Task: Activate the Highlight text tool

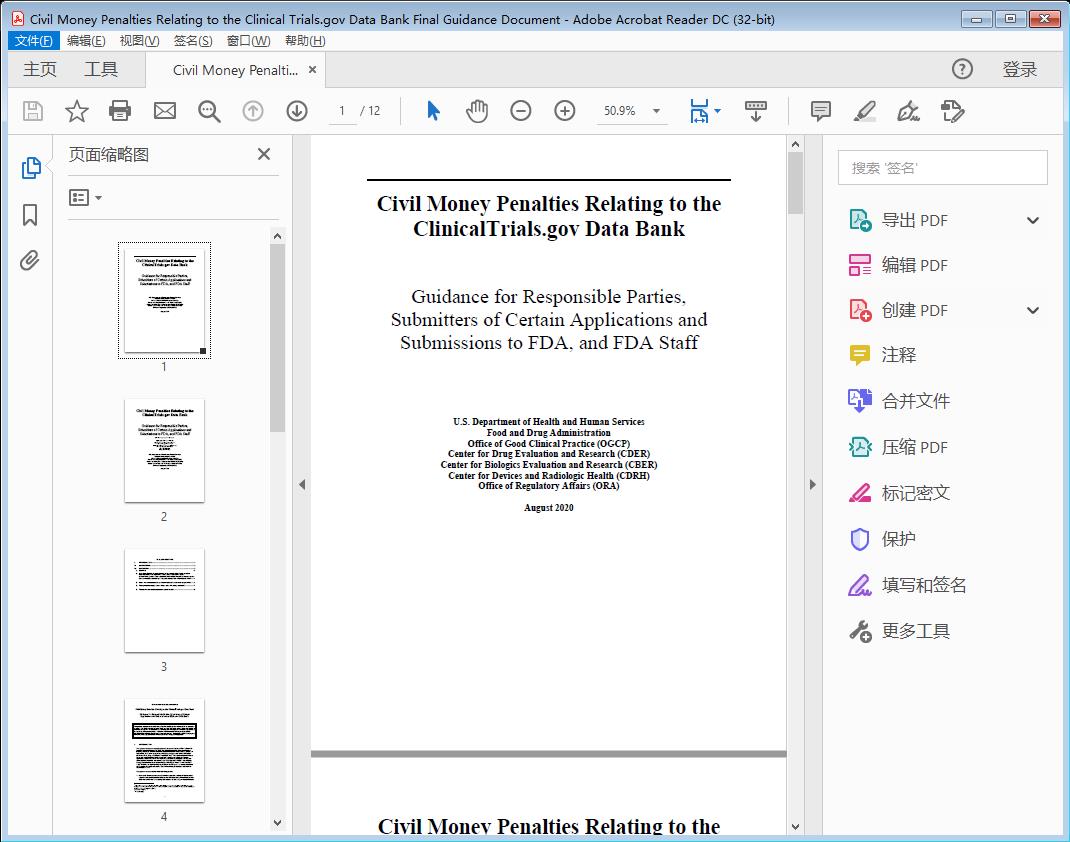Action: pyautogui.click(x=864, y=111)
